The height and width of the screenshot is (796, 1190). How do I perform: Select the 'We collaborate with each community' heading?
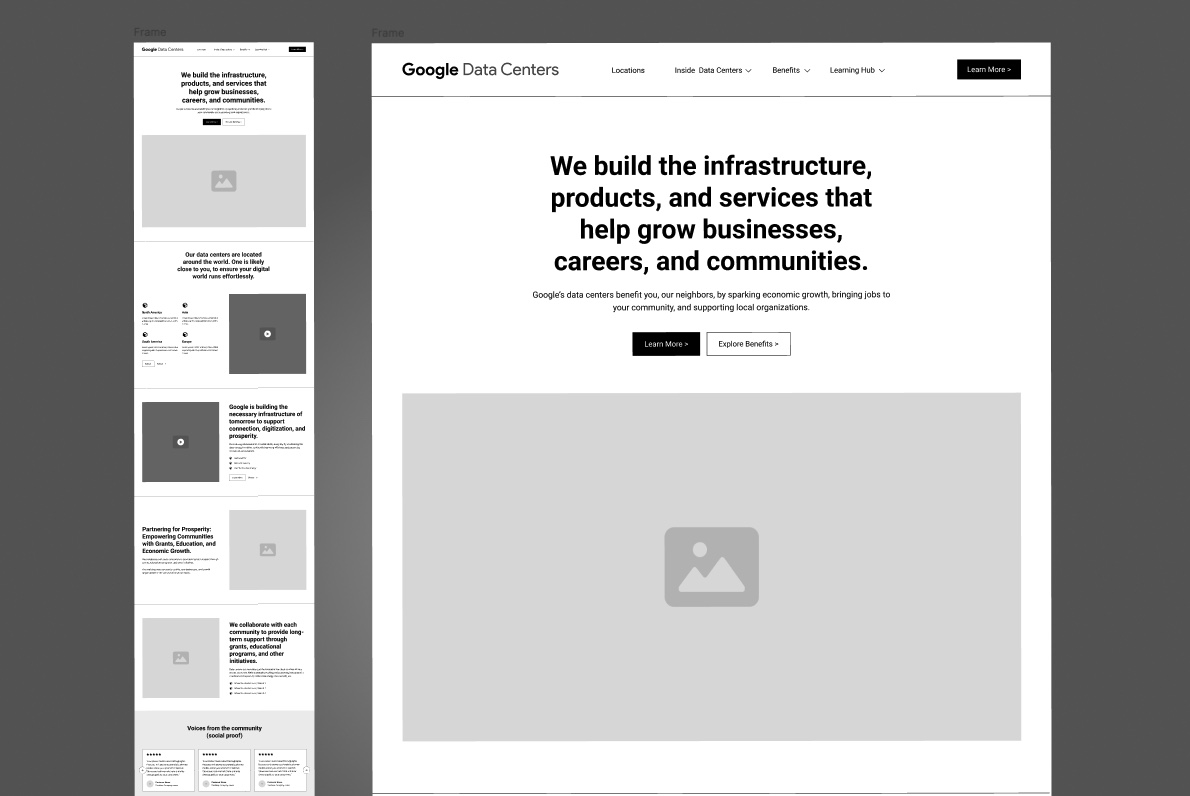tap(267, 643)
